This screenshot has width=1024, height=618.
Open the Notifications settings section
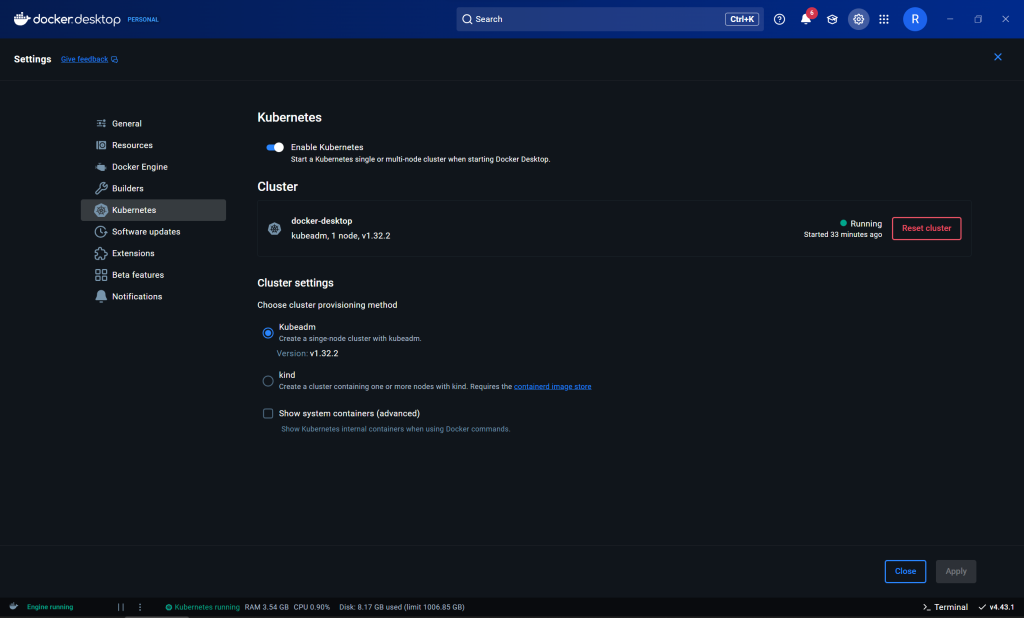153,296
